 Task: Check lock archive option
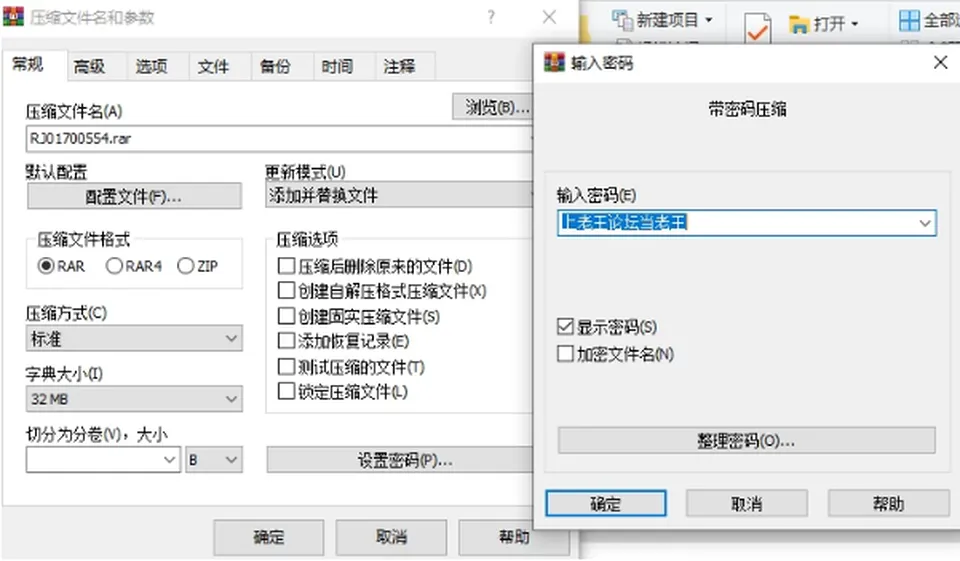coord(286,391)
